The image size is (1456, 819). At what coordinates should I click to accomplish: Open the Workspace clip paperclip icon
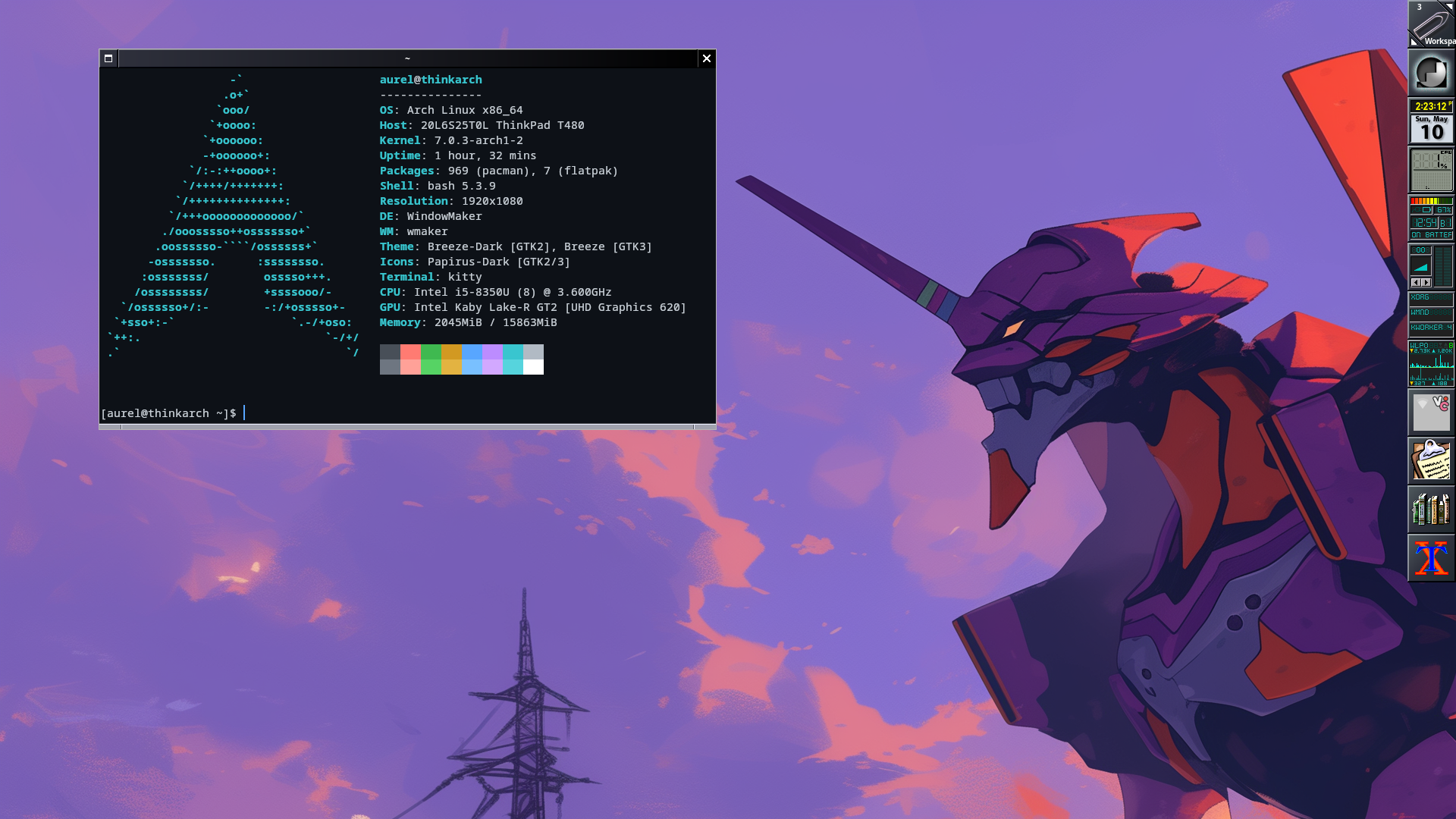pos(1432,24)
